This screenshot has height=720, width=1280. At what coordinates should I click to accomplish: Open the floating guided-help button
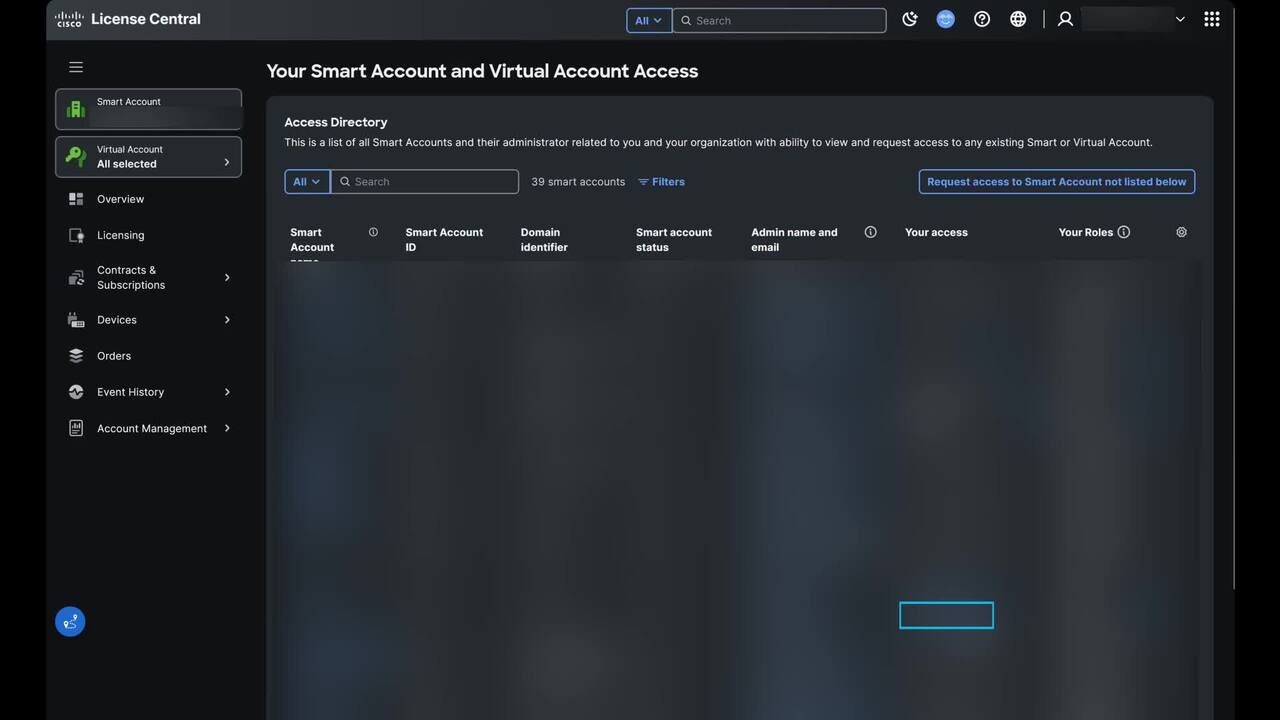coord(70,622)
